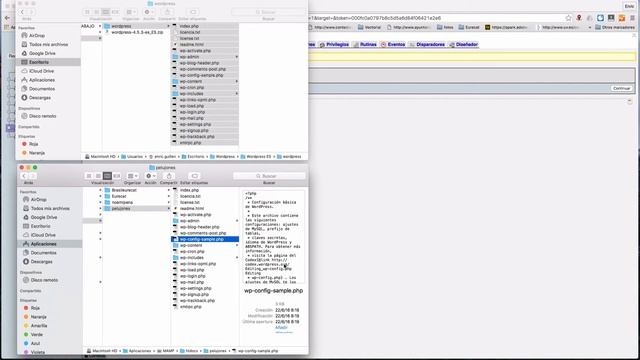Select column view in pelujones Finder window
640x360 pixels.
point(107,176)
